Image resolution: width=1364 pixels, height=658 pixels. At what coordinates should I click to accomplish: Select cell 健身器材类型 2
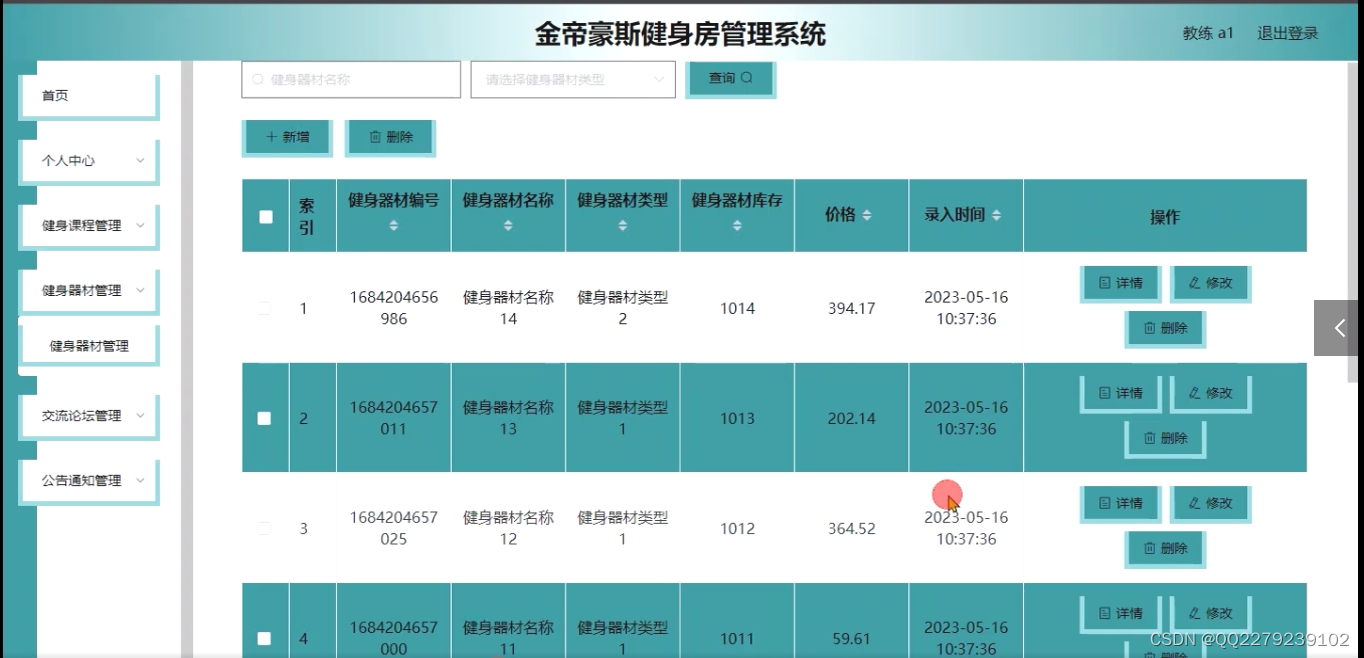[x=622, y=308]
